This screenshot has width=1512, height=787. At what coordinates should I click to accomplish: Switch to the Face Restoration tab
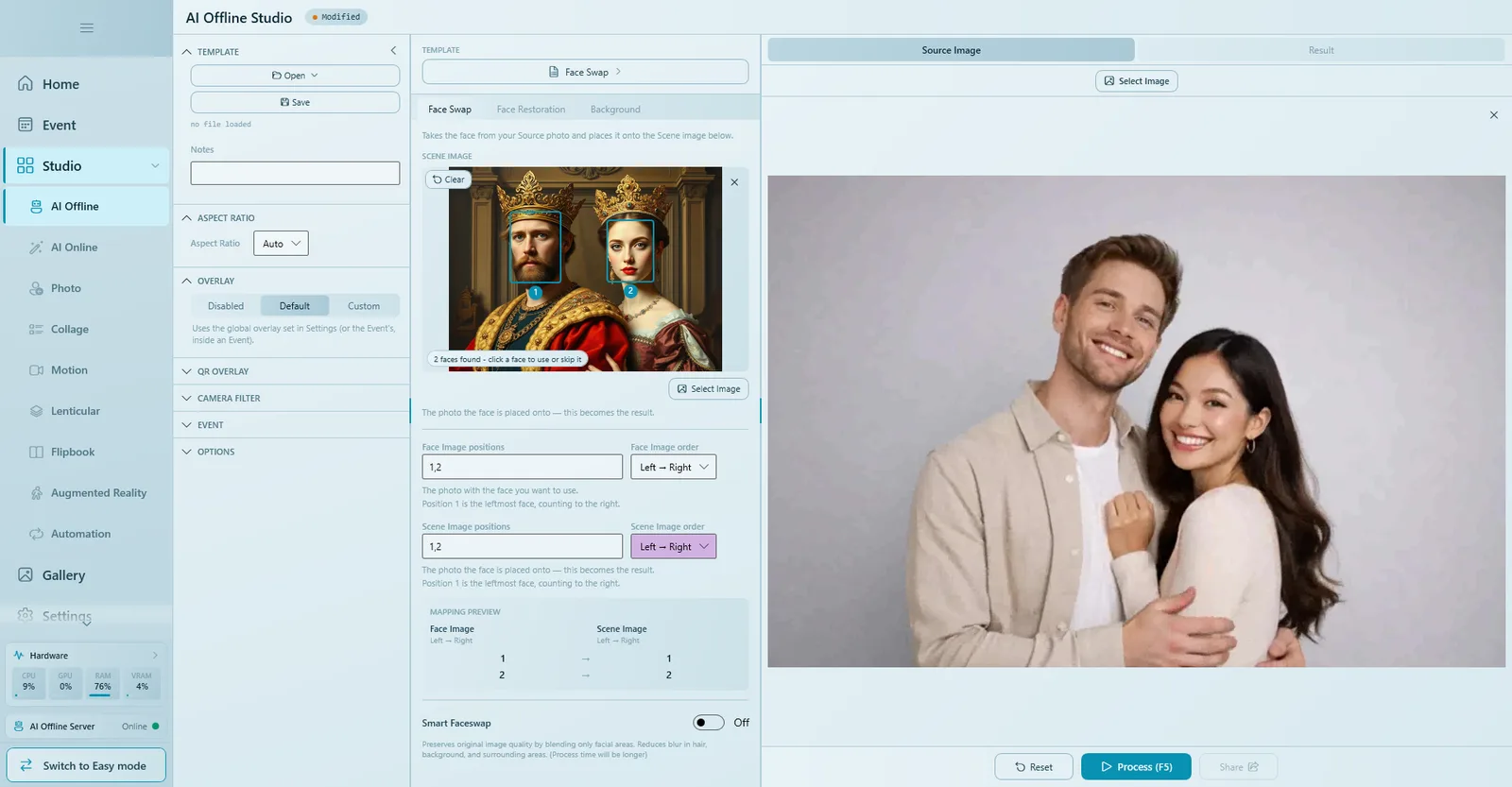(x=531, y=110)
